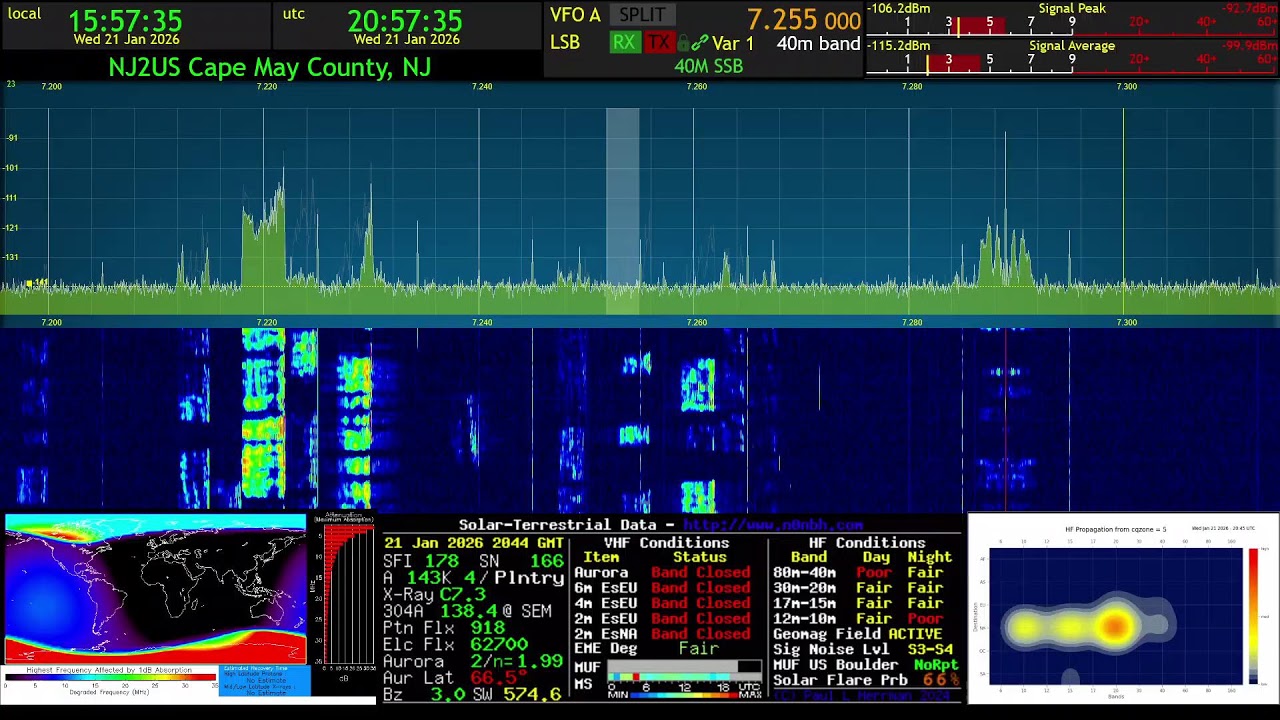Open the Var 1 filter selector
Screen dimensions: 1280x720
733,43
